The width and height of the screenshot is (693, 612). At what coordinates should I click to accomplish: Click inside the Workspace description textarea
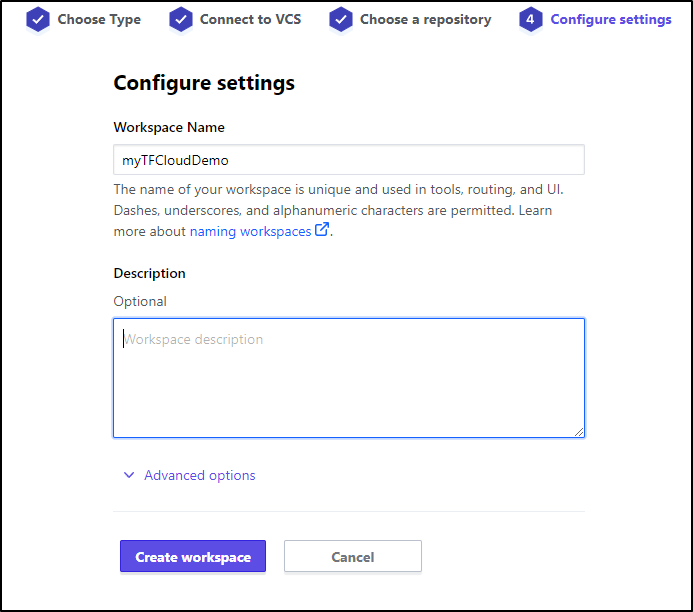click(349, 378)
